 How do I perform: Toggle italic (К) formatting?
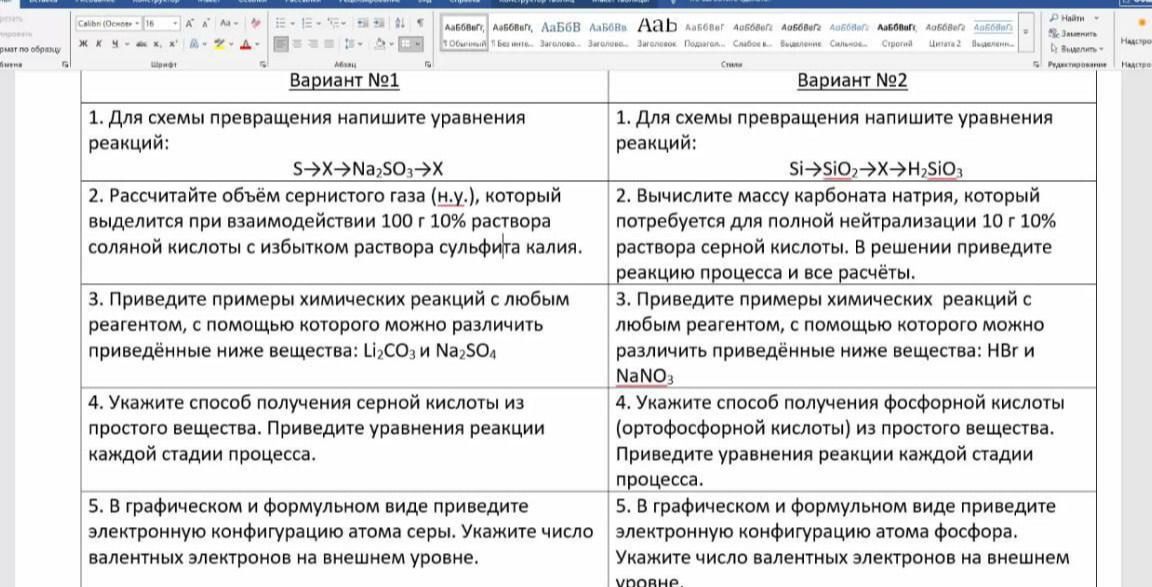pos(98,44)
